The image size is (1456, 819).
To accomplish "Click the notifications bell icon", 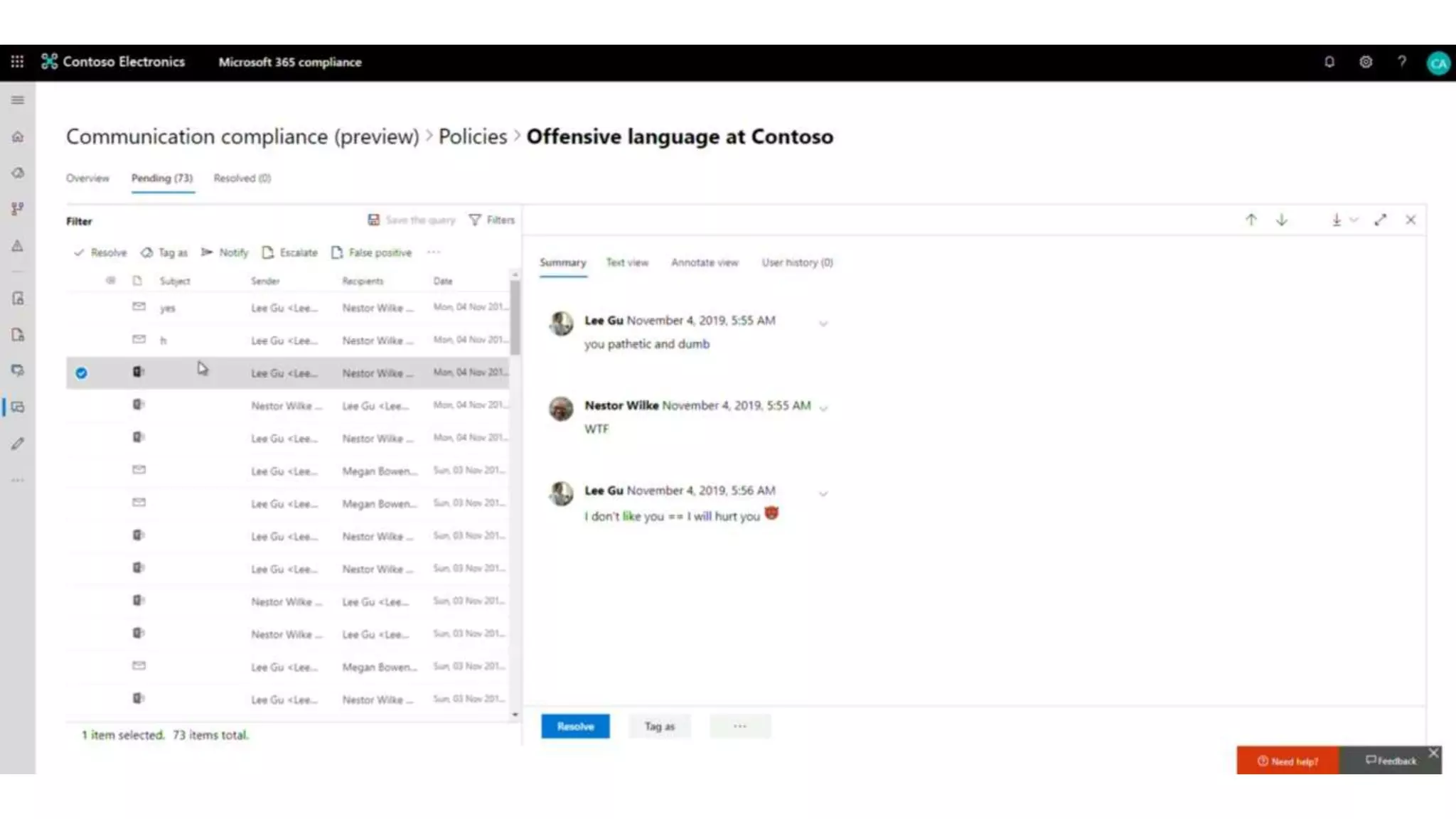I will [1329, 62].
